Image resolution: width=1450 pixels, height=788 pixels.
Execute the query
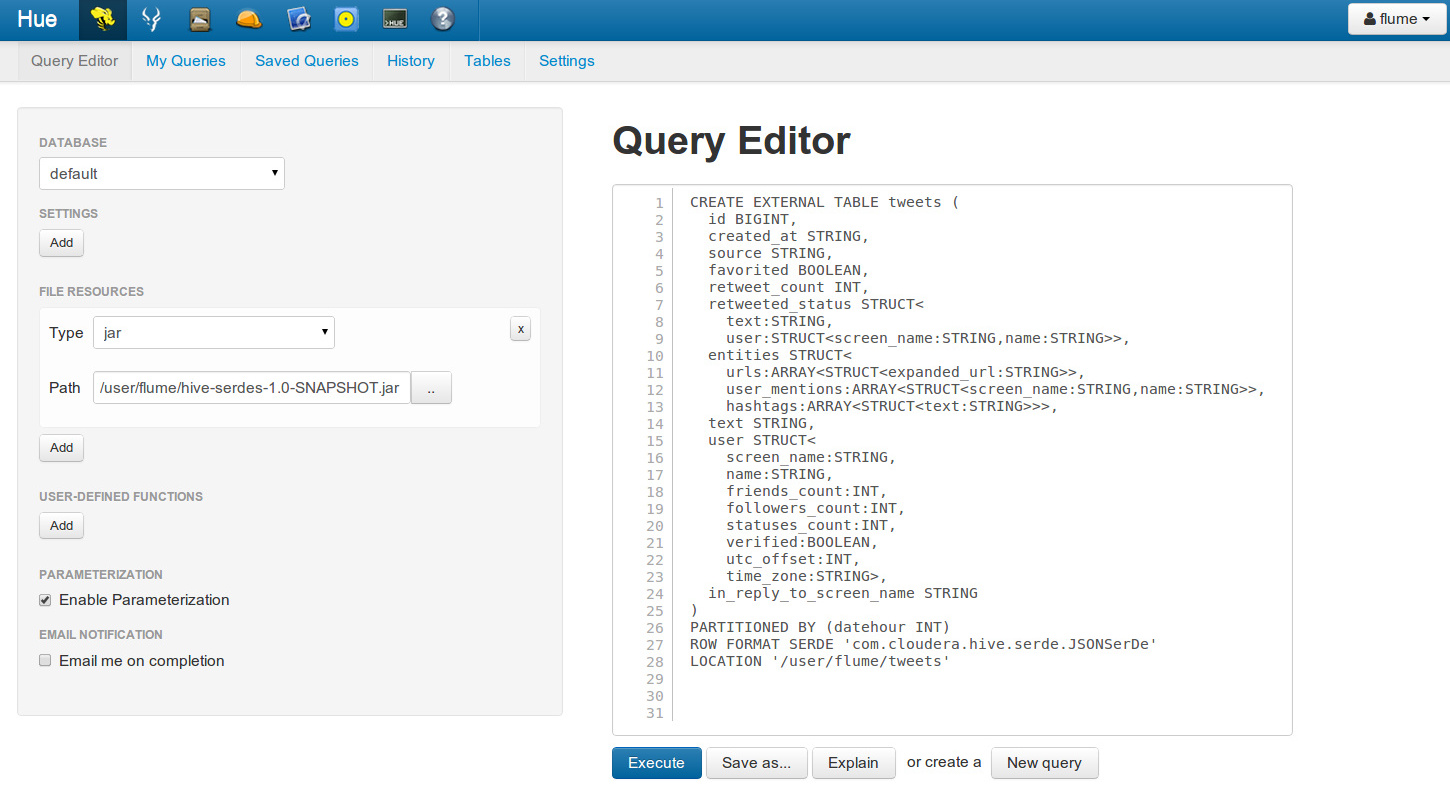coord(656,763)
